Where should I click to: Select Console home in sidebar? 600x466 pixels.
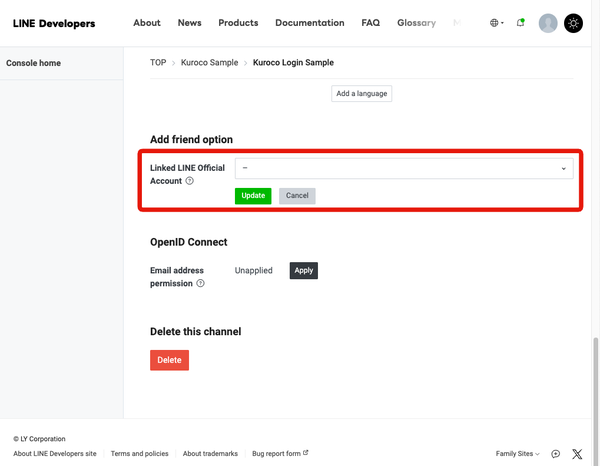pyautogui.click(x=62, y=63)
